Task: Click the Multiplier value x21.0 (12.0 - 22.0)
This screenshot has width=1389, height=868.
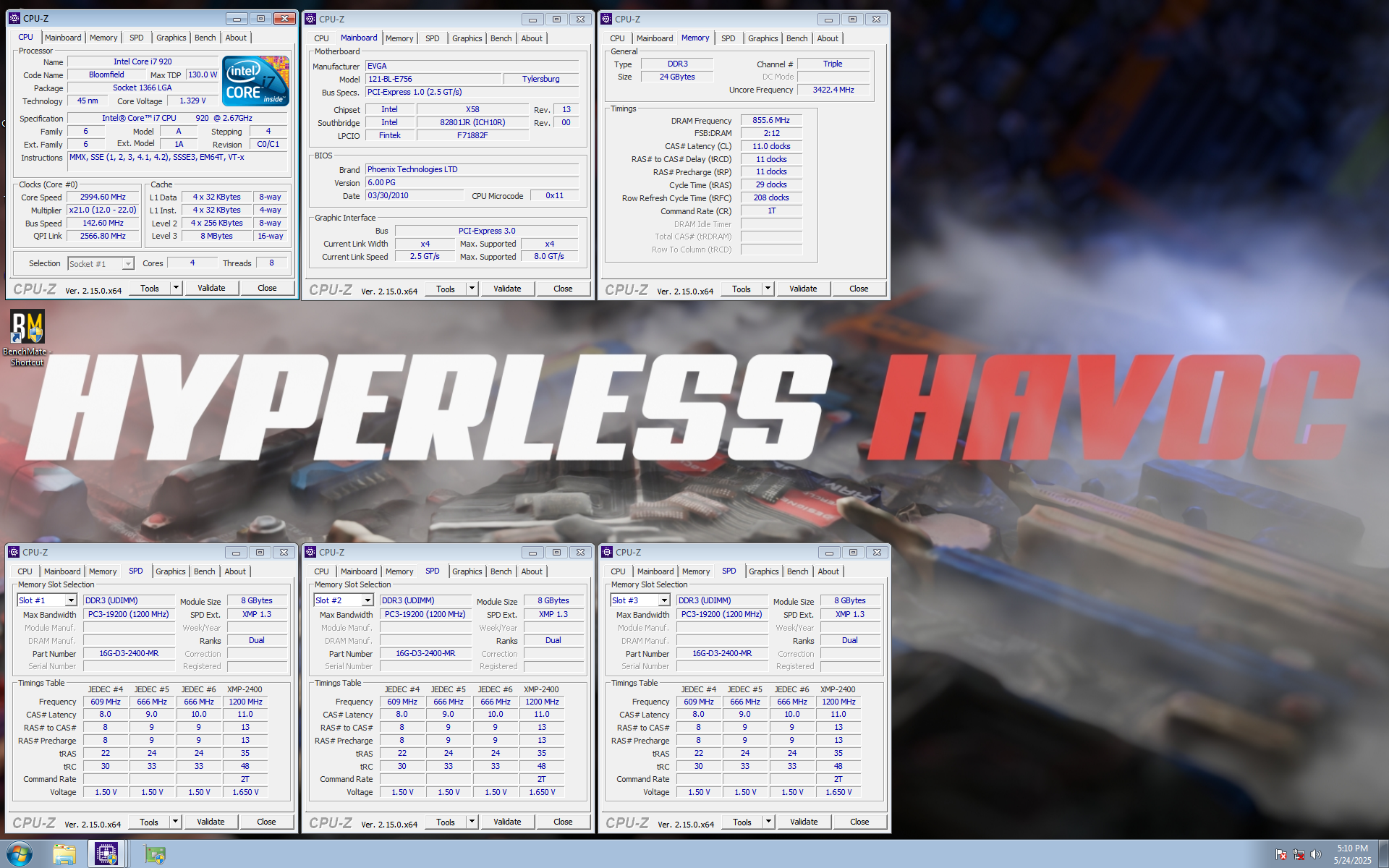Action: click(x=103, y=210)
